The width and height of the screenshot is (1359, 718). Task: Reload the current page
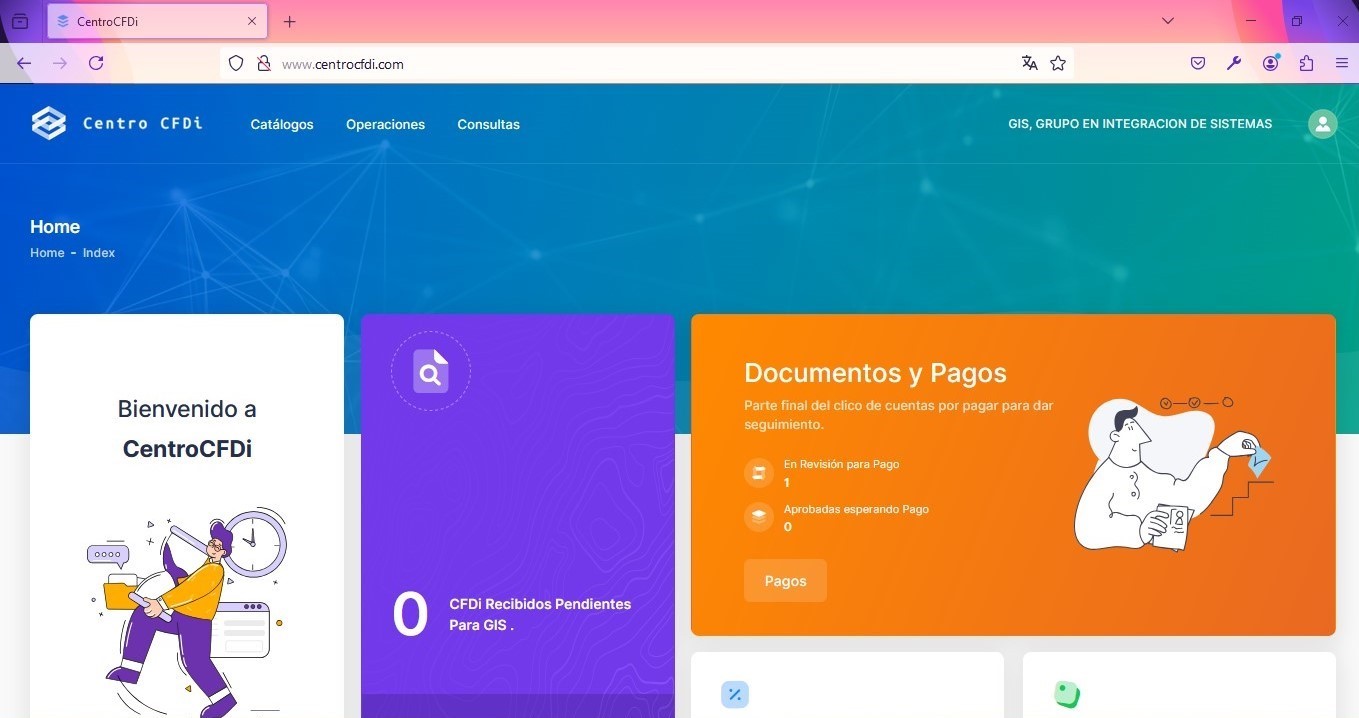(x=96, y=63)
